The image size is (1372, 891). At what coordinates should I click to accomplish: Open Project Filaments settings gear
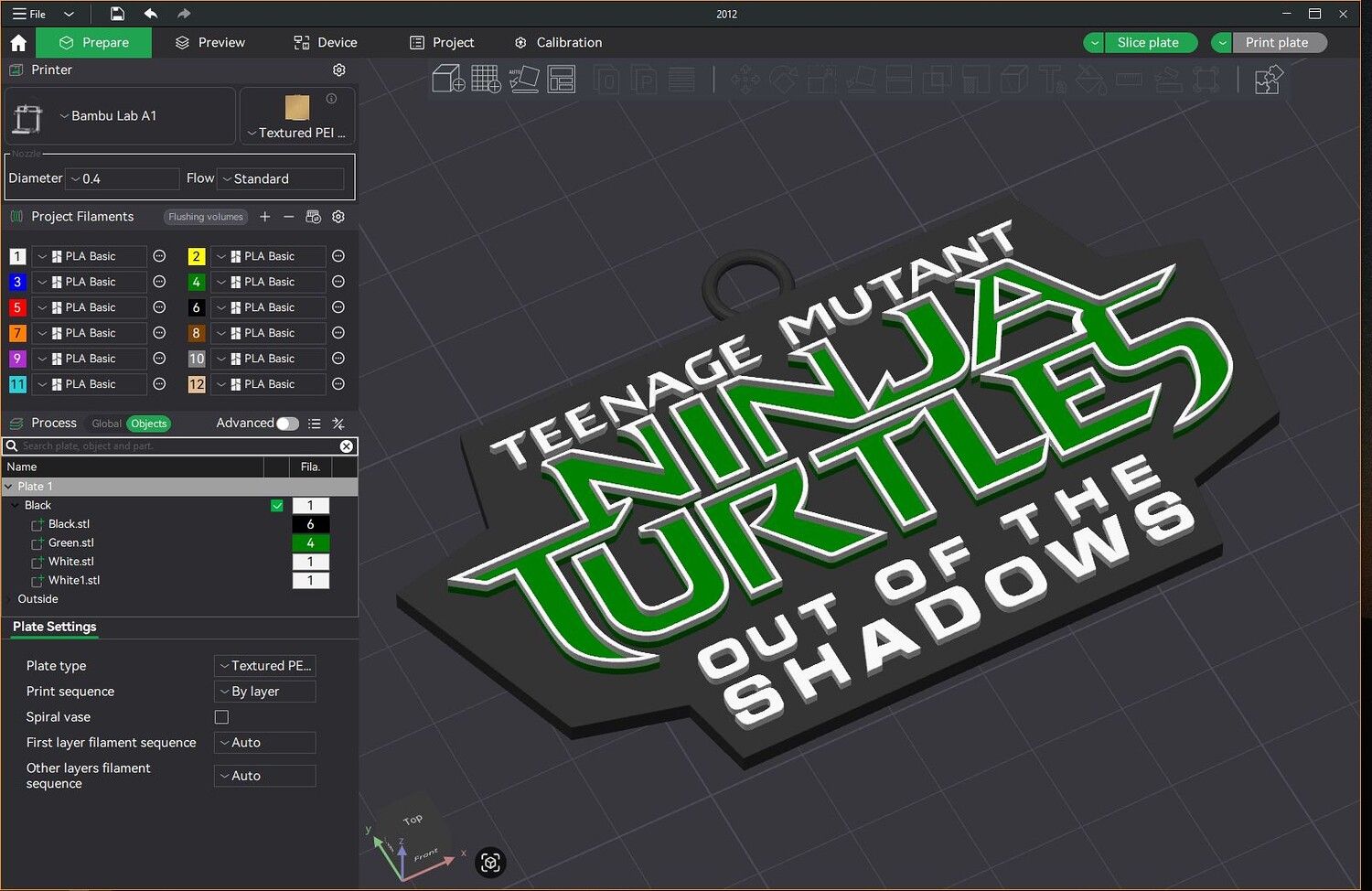pyautogui.click(x=338, y=217)
